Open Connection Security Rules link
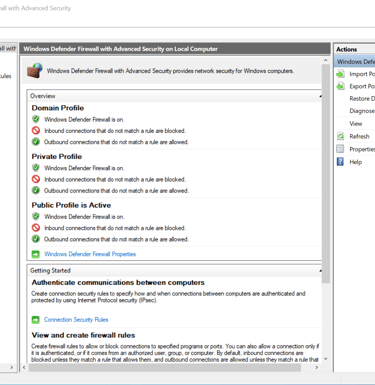Image resolution: width=375 pixels, height=385 pixels. 76,320
